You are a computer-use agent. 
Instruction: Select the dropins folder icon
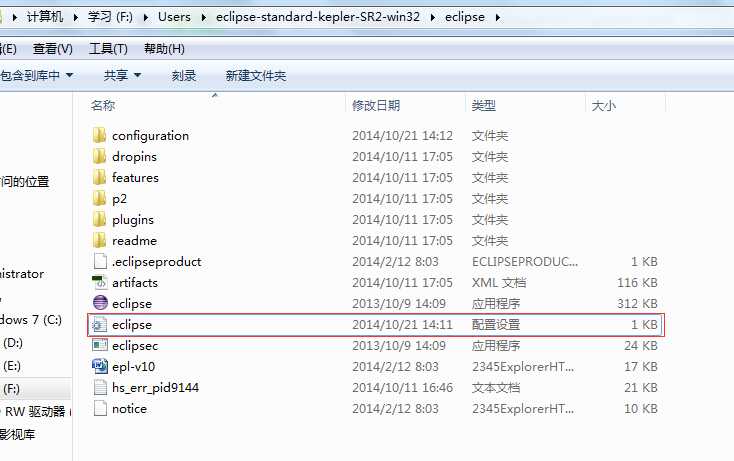99,156
